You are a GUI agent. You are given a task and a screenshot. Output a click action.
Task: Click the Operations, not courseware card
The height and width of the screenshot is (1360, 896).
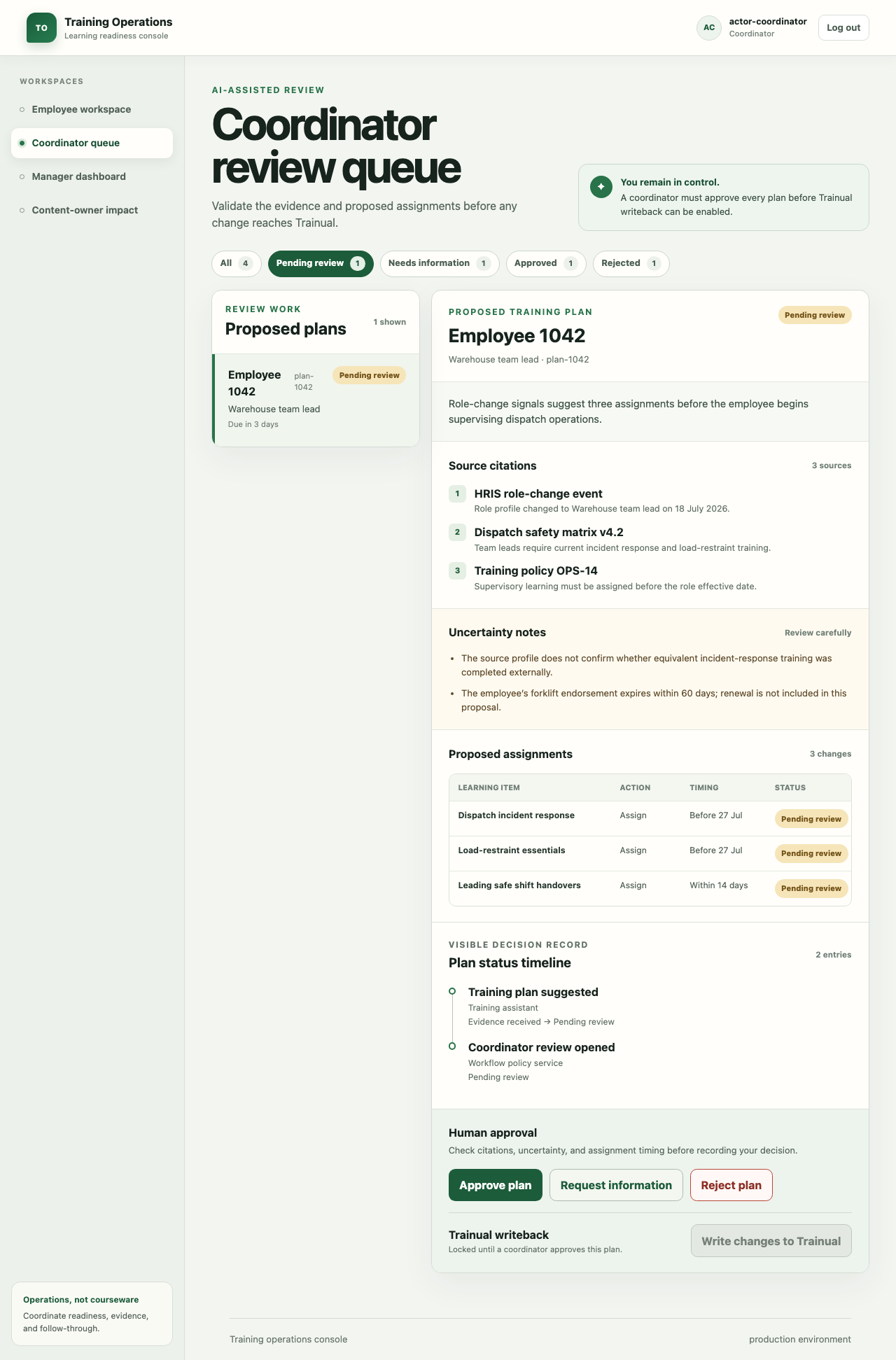92,1314
